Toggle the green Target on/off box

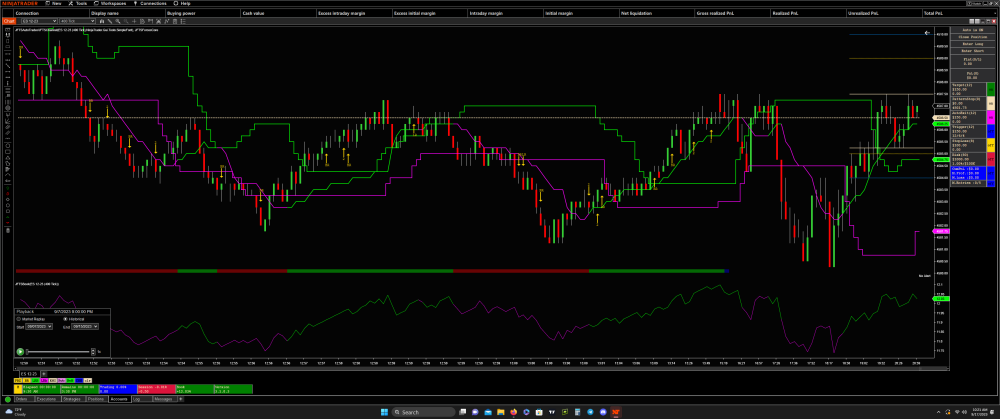point(990,89)
